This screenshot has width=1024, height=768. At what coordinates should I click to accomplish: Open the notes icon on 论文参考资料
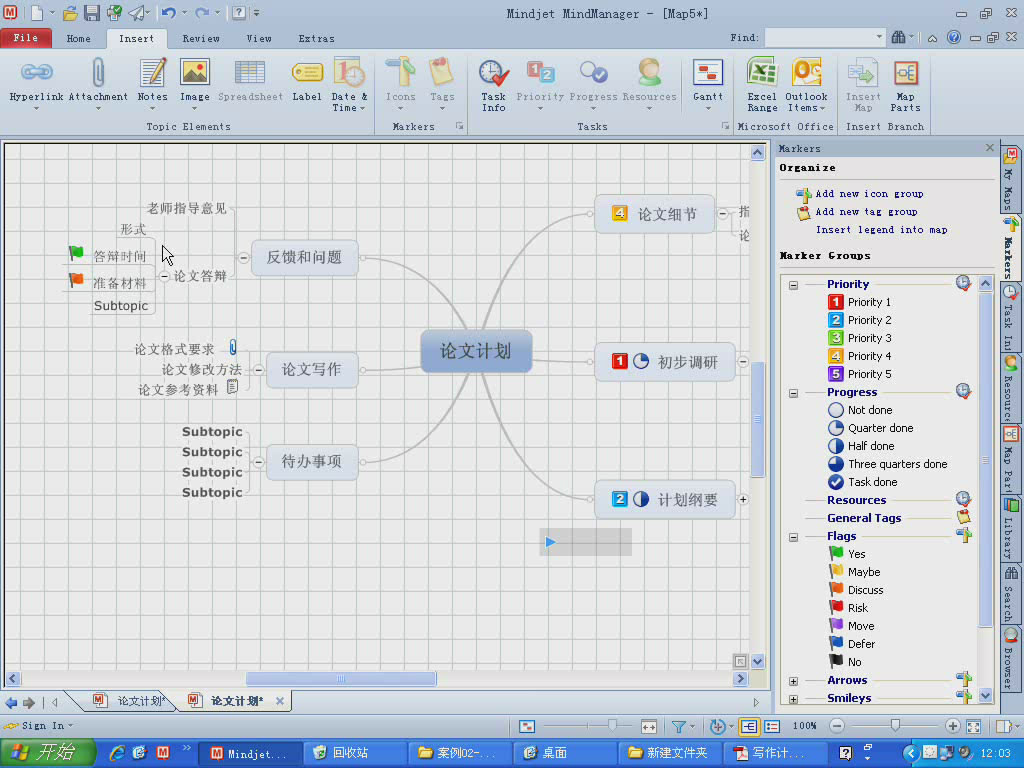pyautogui.click(x=232, y=387)
